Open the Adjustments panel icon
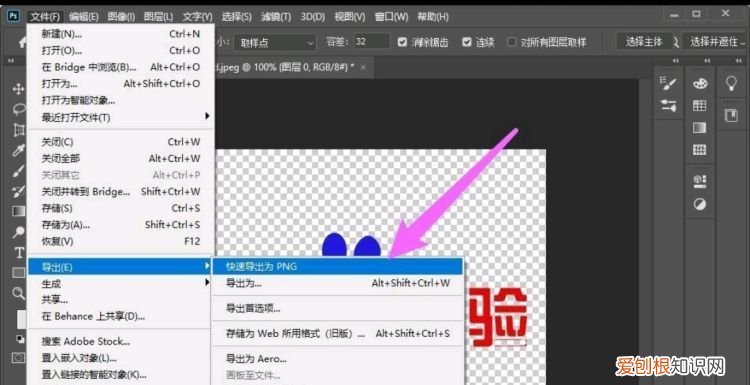The width and height of the screenshot is (750, 385). pos(699,205)
